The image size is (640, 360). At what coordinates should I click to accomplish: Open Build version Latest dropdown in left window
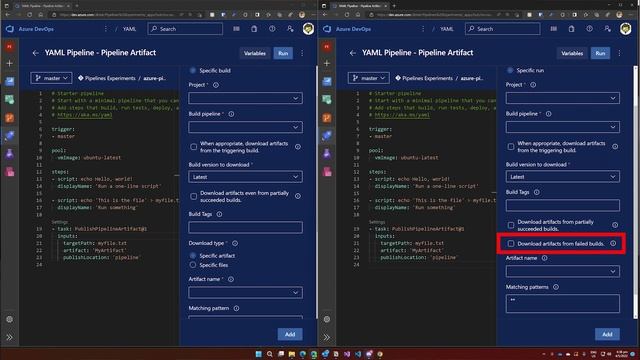pos(245,177)
